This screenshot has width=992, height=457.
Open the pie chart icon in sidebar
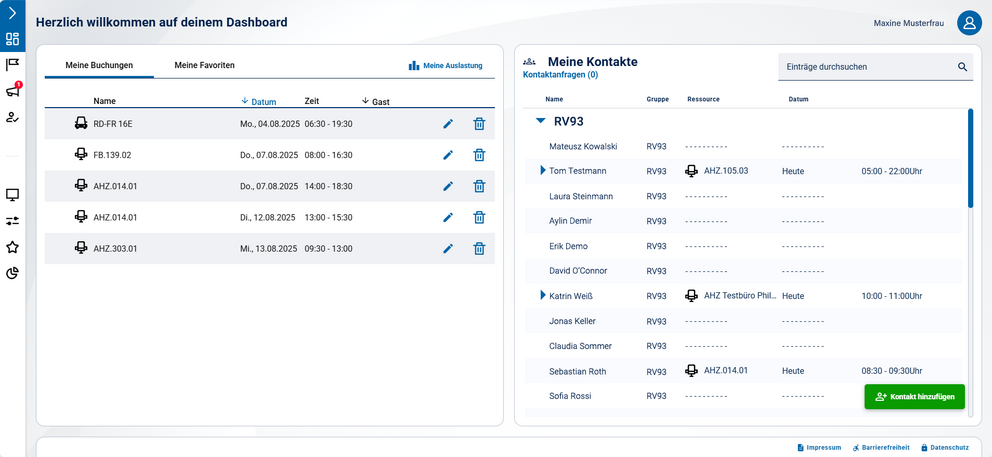[x=13, y=273]
